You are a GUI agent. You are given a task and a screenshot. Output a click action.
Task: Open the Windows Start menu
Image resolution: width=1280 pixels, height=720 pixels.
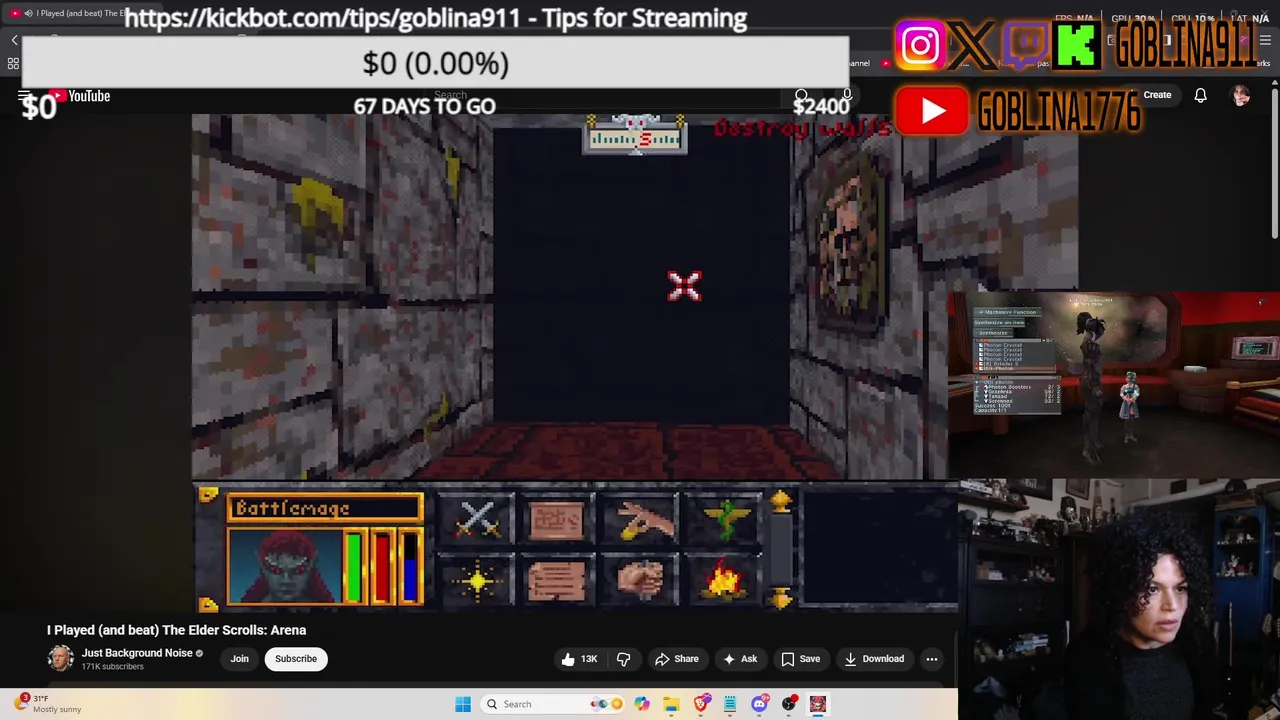coord(463,704)
